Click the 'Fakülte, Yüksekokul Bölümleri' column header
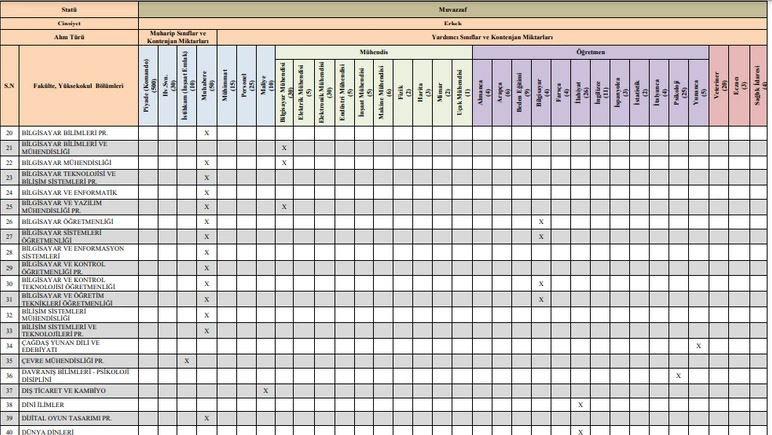 point(77,87)
